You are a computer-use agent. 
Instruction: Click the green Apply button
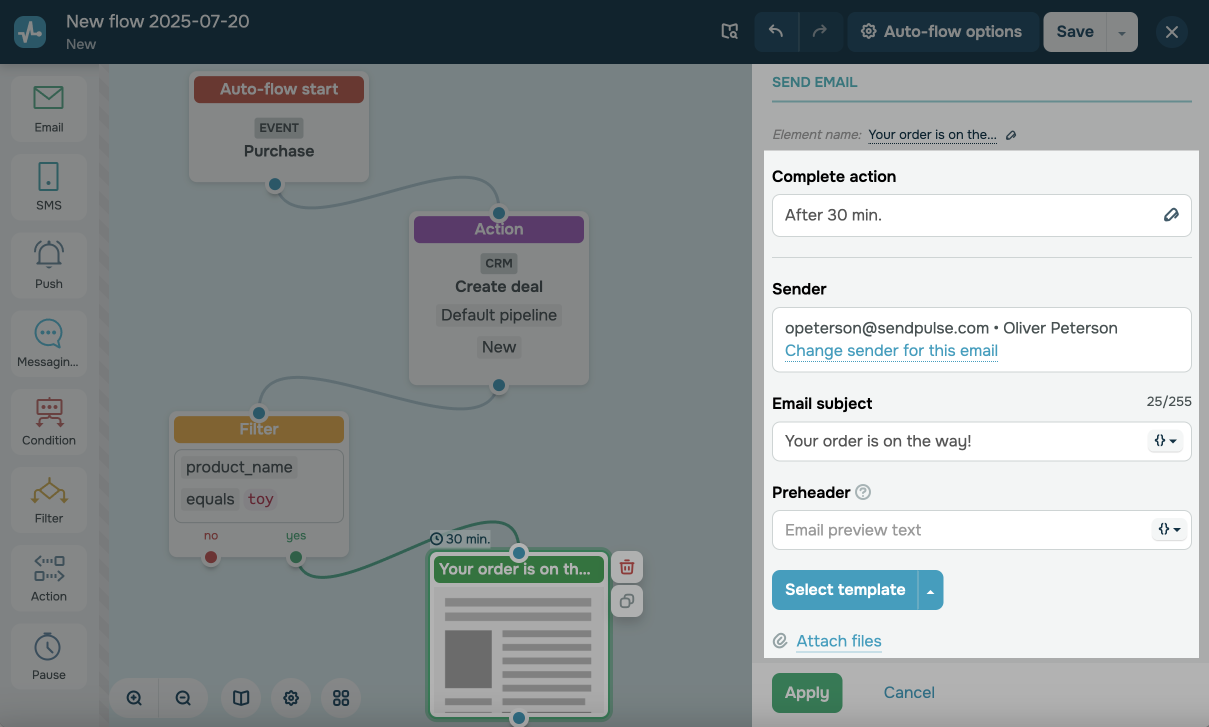[807, 693]
